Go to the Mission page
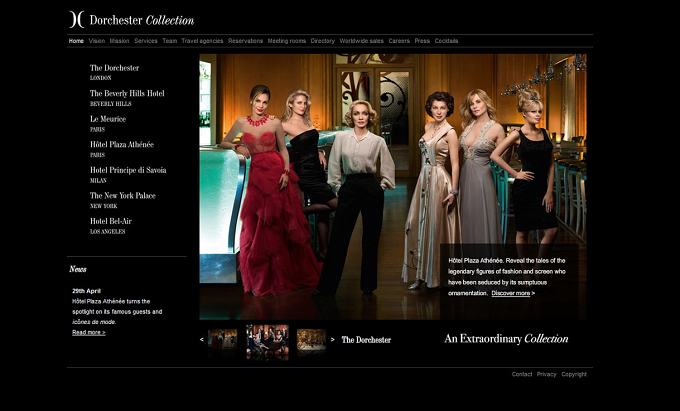This screenshot has height=411, width=680. 119,41
